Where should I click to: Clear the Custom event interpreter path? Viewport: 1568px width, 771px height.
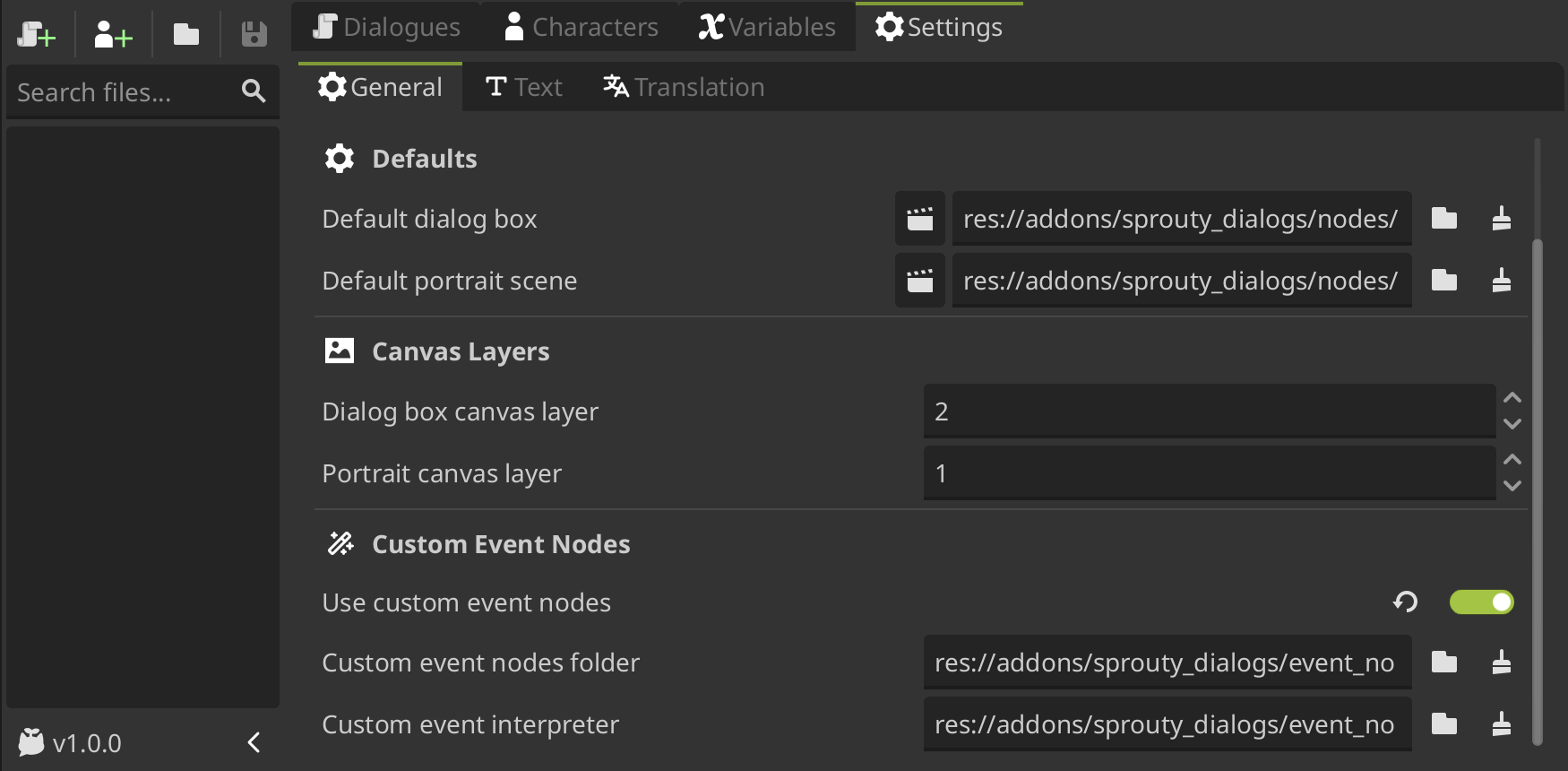point(1502,724)
